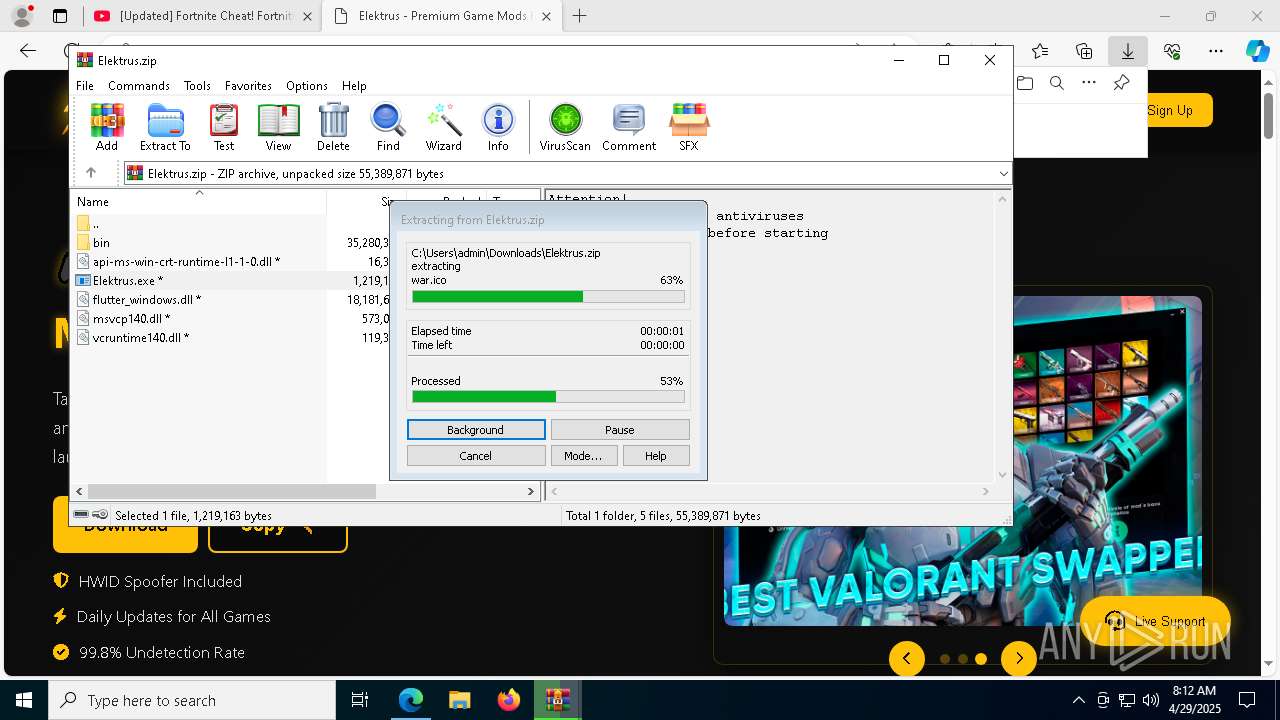
Task: Open the View toolbar icon
Action: pos(278,127)
